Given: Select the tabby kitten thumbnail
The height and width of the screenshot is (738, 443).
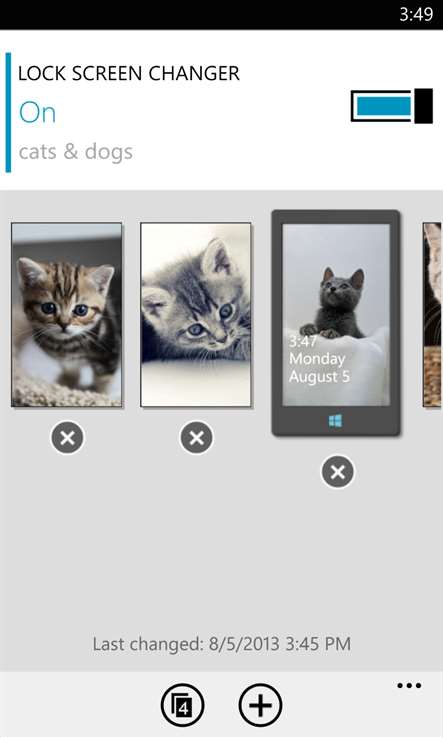Looking at the screenshot, I should coord(67,314).
